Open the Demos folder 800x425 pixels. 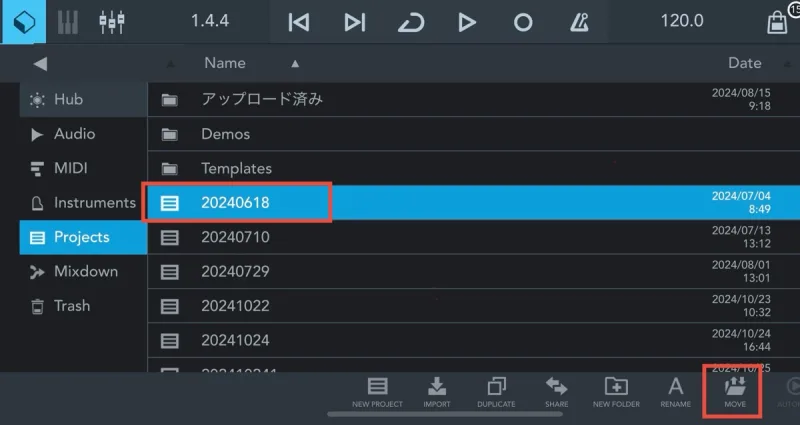click(474, 134)
